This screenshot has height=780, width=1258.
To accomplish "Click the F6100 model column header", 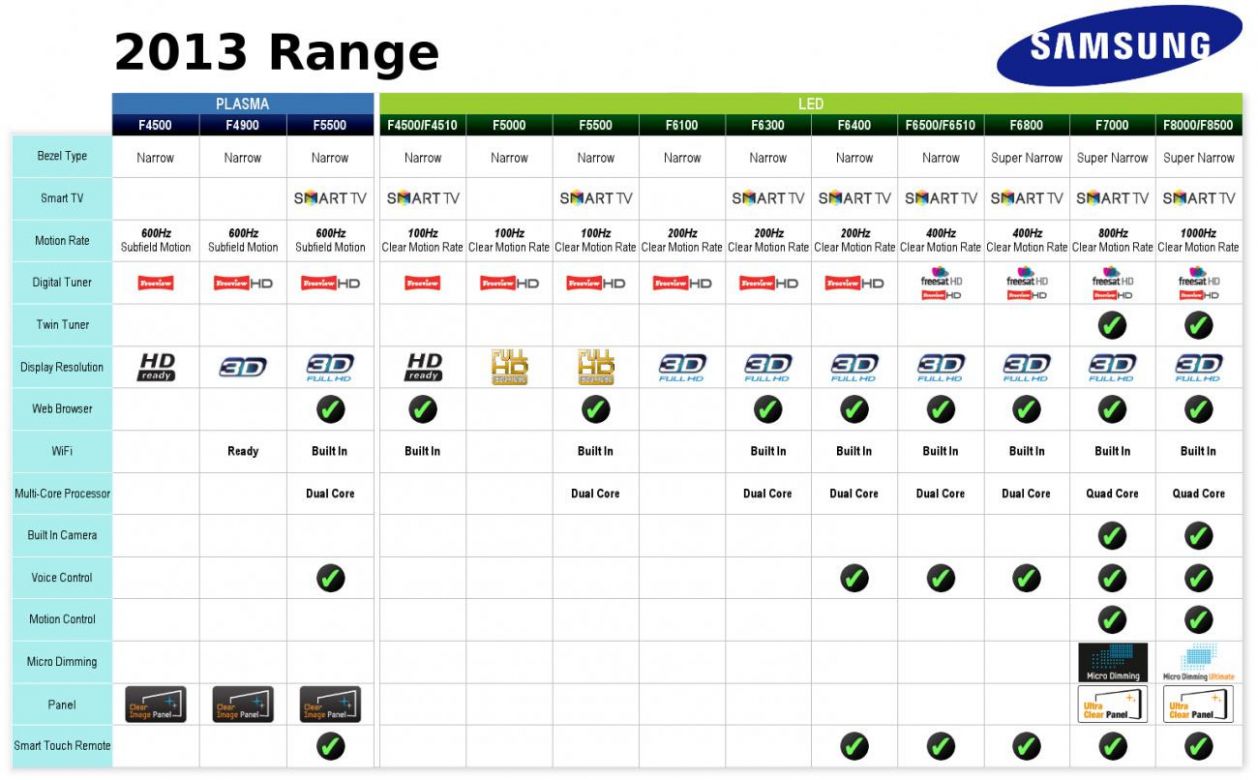I will coord(682,125).
